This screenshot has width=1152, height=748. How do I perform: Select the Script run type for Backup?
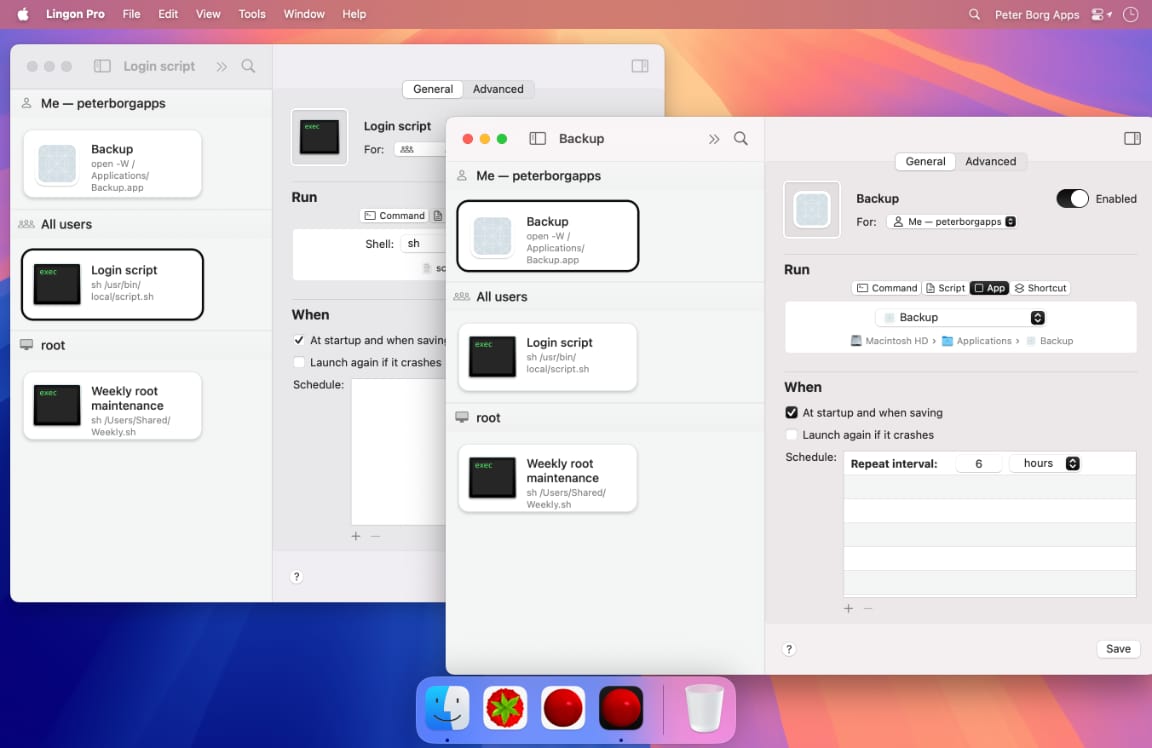click(x=946, y=288)
